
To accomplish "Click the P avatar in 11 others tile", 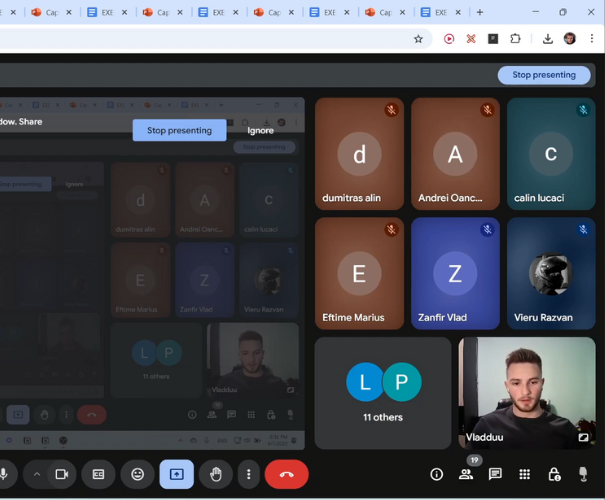I will pos(402,382).
